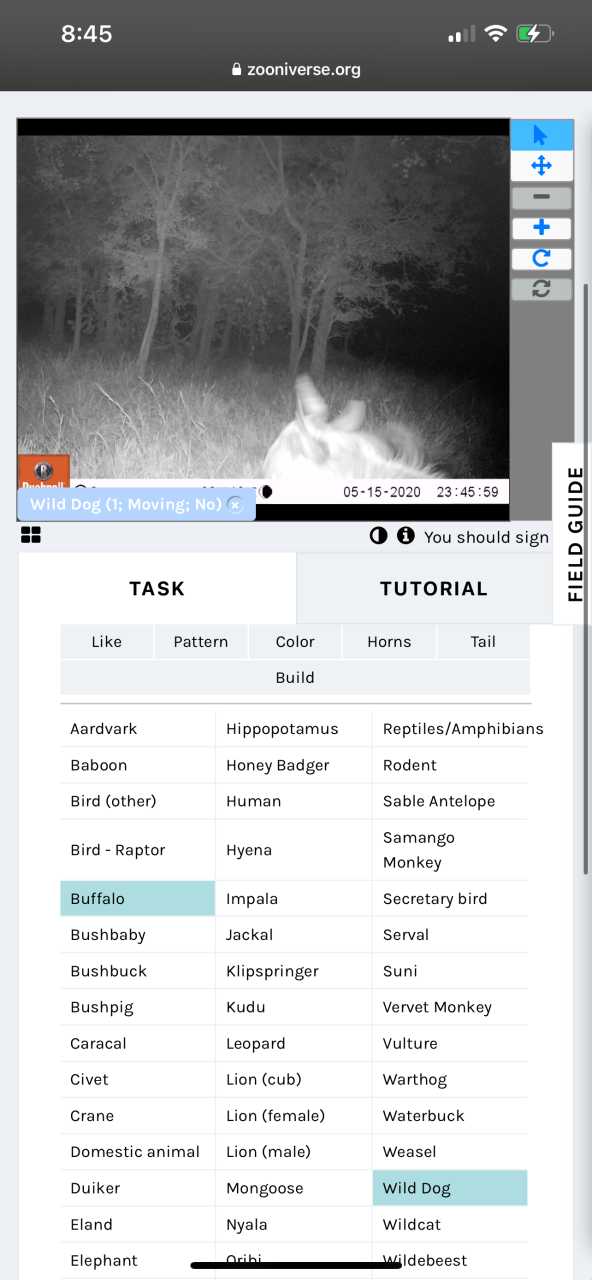
Task: Remove the Wild Dog annotation
Action: tap(235, 505)
